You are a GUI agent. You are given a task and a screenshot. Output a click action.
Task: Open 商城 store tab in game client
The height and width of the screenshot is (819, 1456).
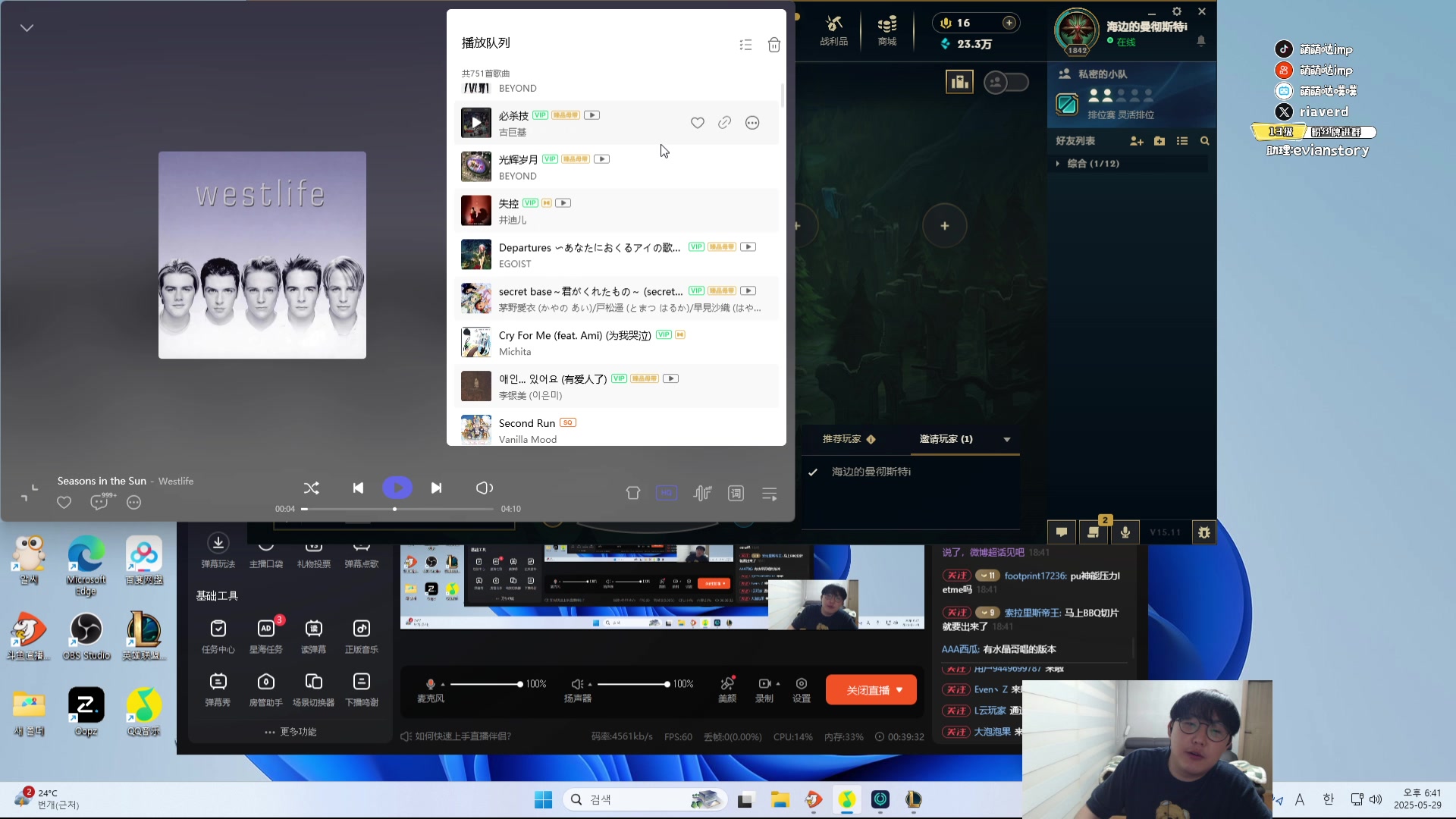coord(887,30)
